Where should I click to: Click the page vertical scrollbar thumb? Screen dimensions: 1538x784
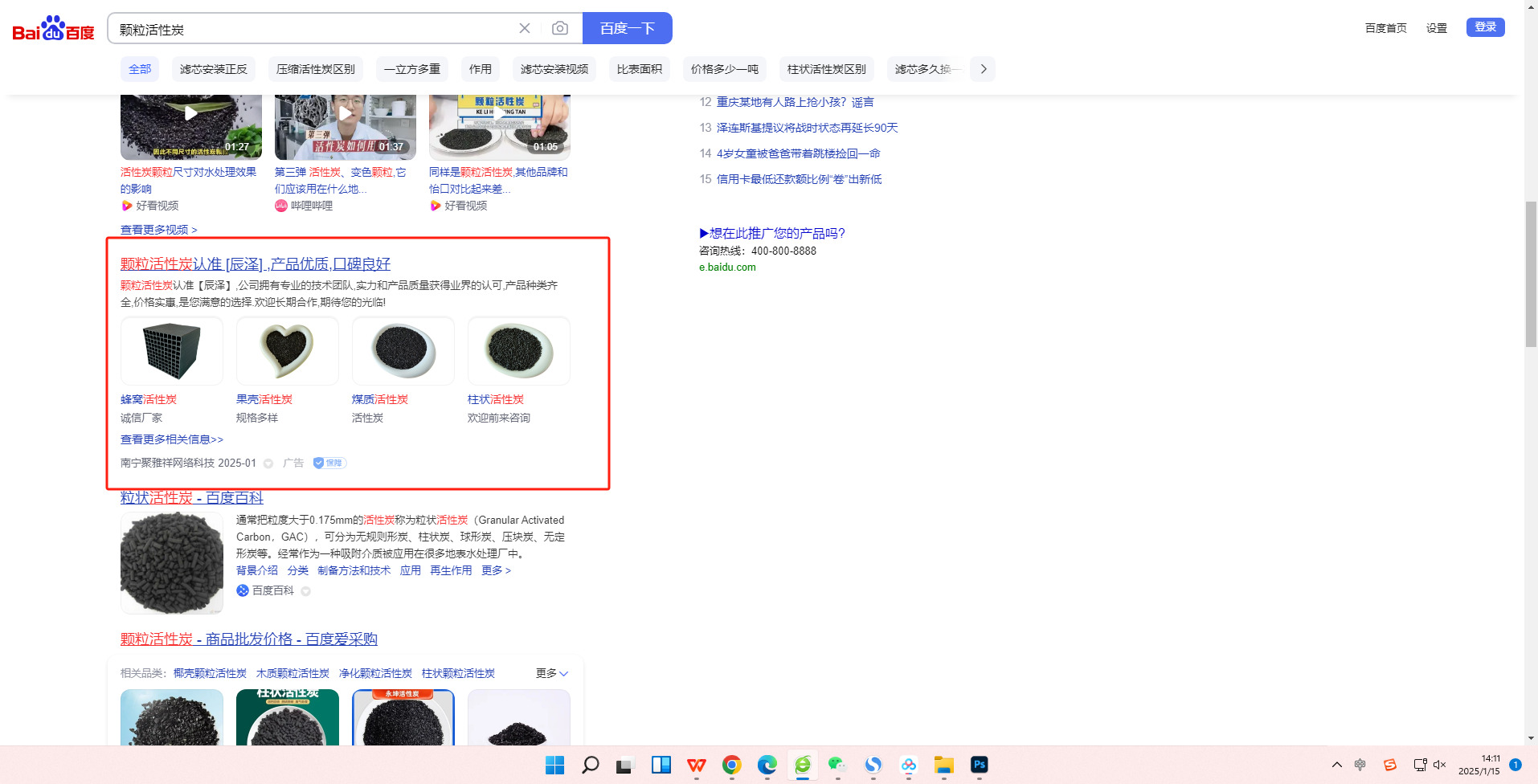pyautogui.click(x=1531, y=273)
